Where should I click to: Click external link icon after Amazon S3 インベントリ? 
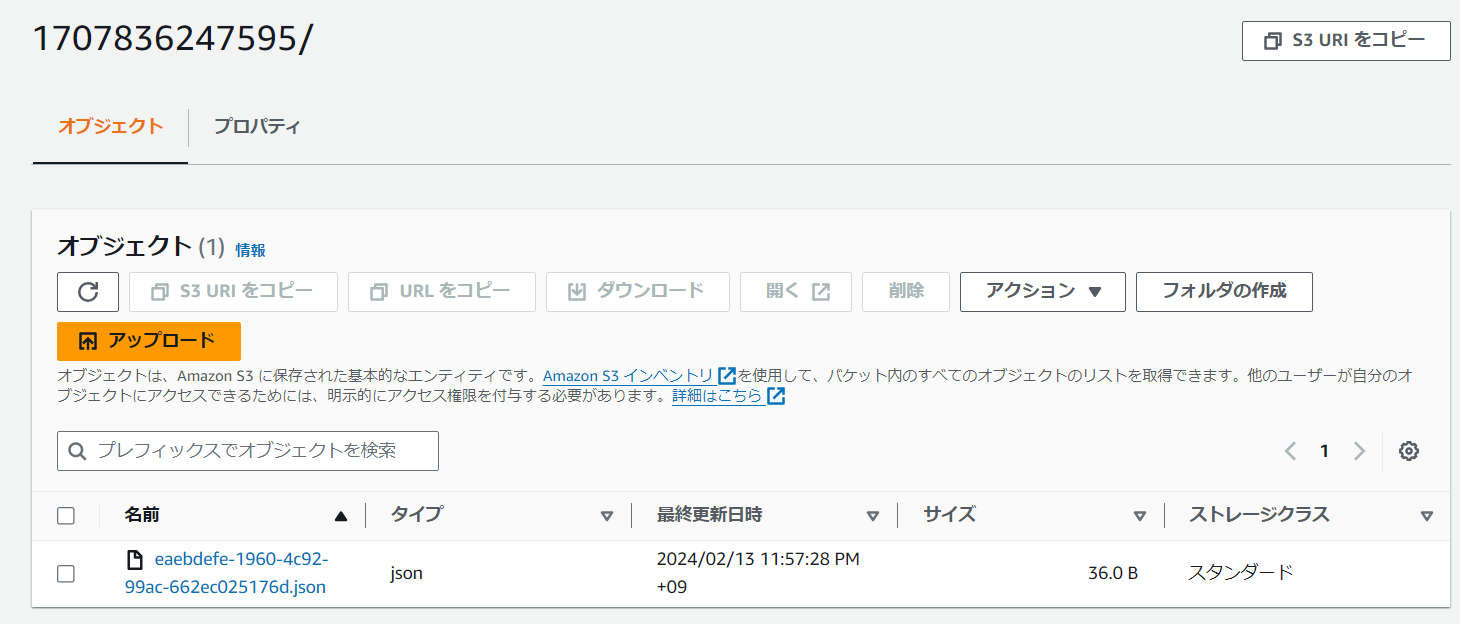[727, 376]
